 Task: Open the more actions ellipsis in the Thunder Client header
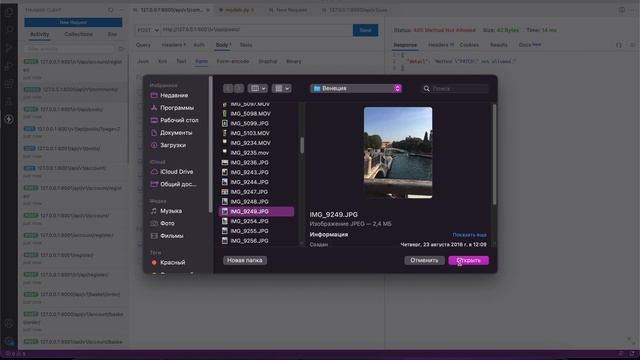[121, 10]
